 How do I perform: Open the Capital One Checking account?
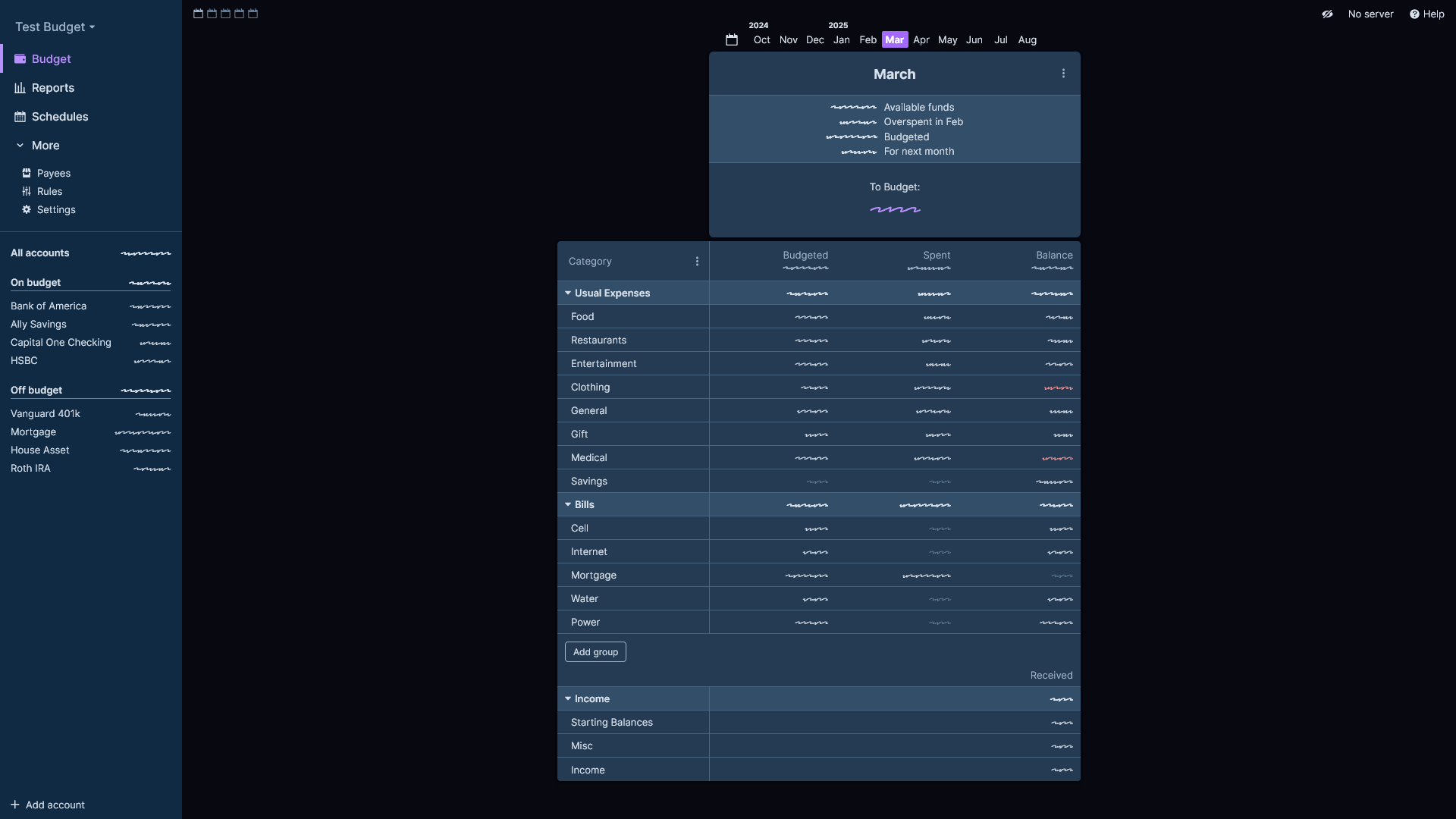point(91,343)
